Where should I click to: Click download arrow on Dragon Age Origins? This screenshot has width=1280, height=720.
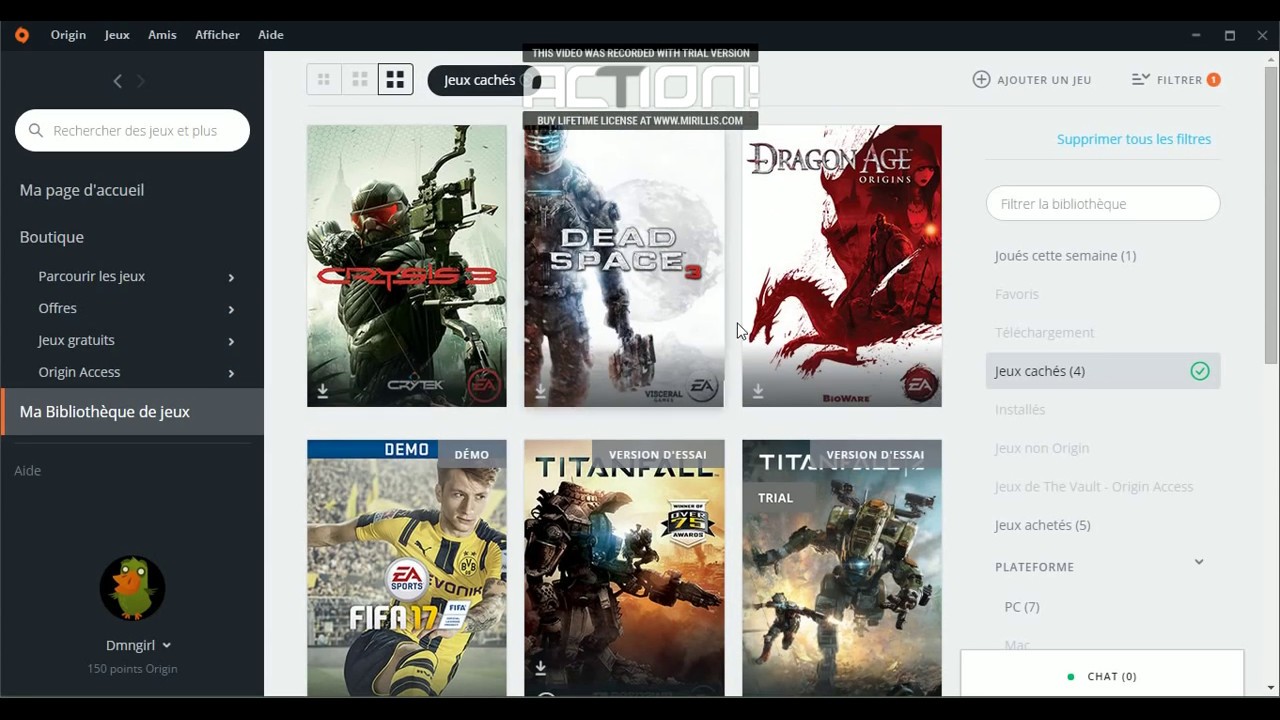click(x=758, y=391)
